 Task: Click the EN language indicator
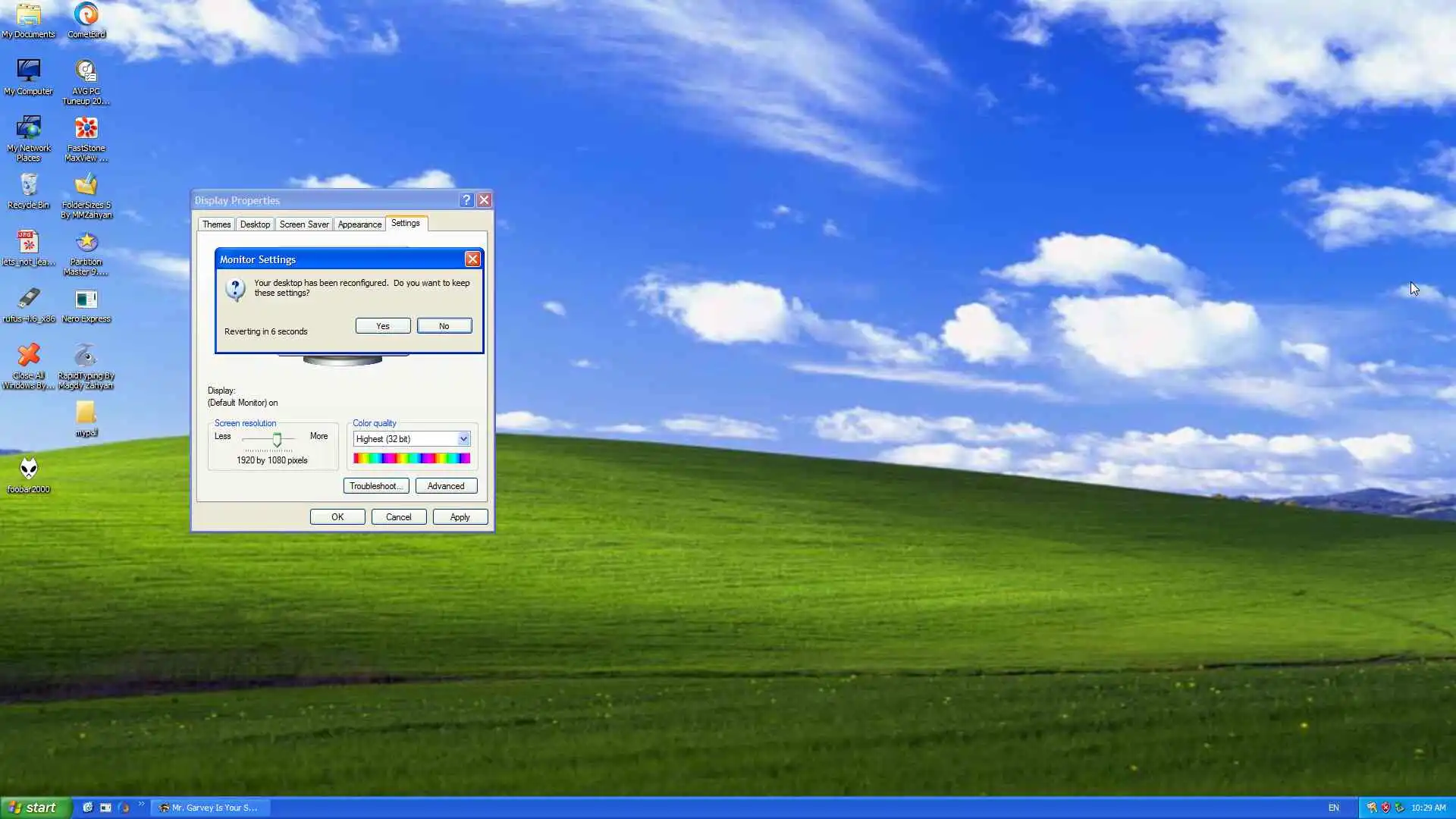click(1333, 808)
